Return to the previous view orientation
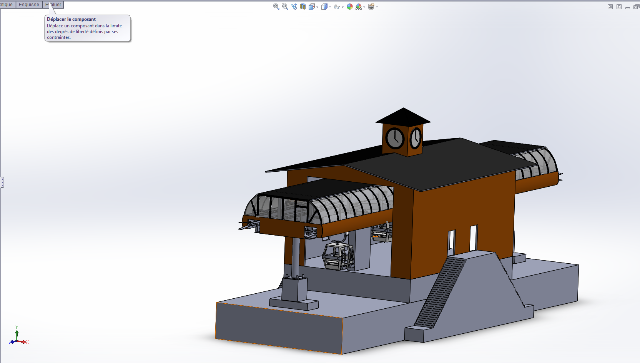Screen dimensions: 640x363 [x=294, y=7]
